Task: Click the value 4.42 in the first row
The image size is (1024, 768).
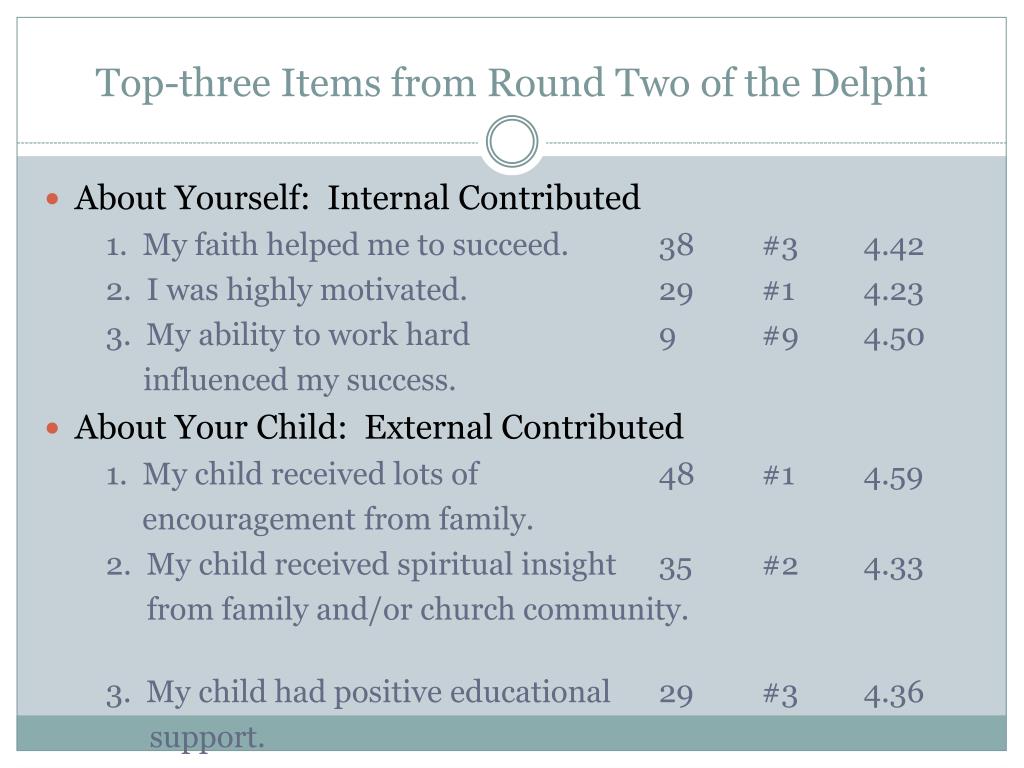Action: [893, 248]
